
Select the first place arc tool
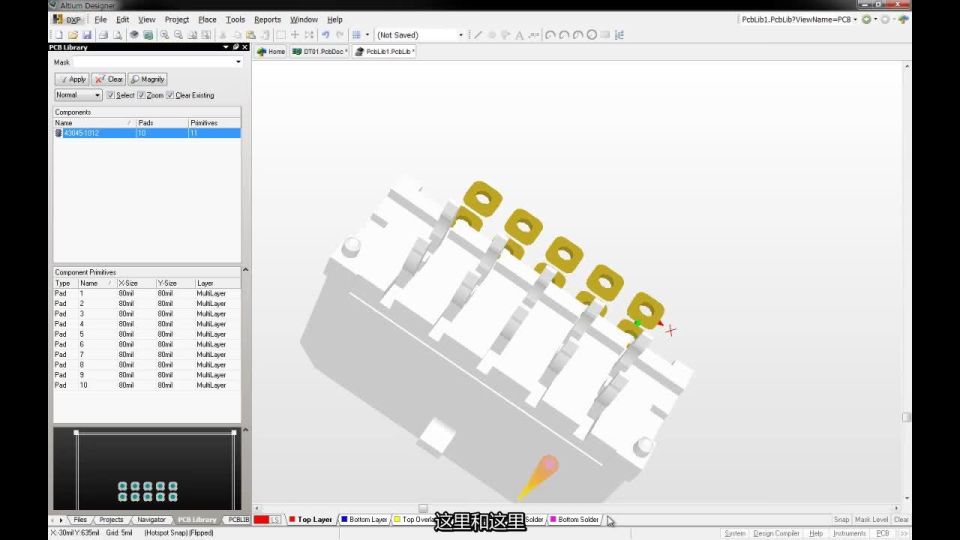550,35
